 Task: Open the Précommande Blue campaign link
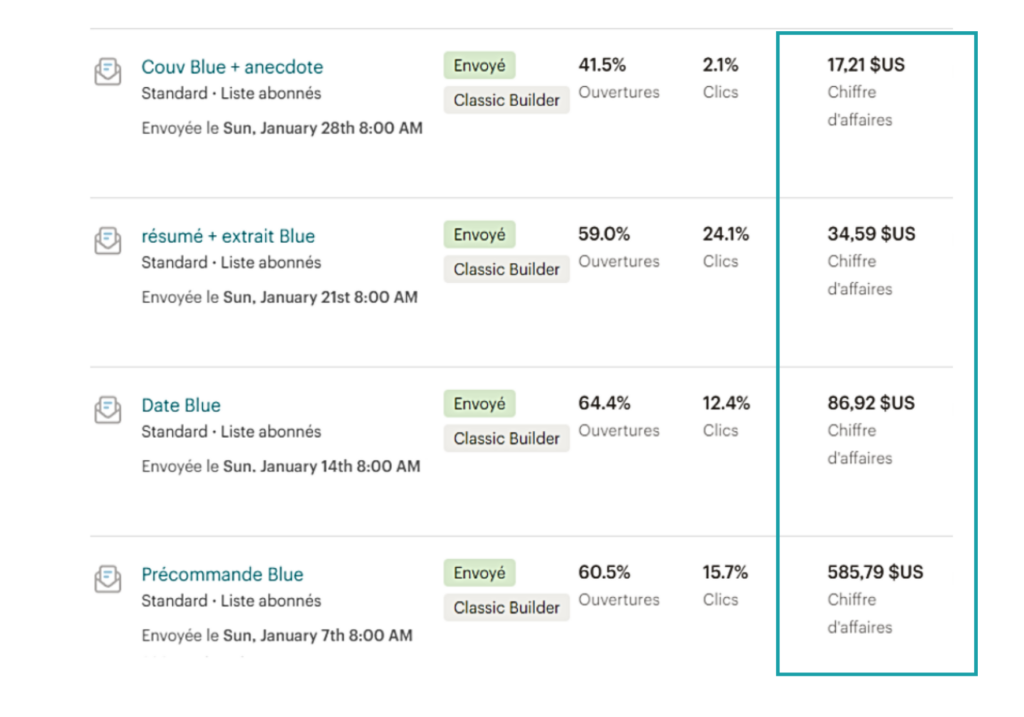tap(222, 574)
